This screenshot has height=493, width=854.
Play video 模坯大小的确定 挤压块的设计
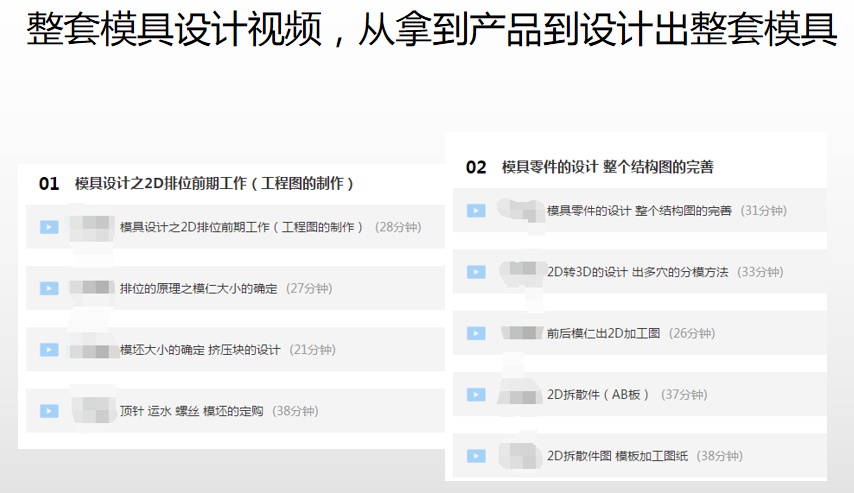49,350
